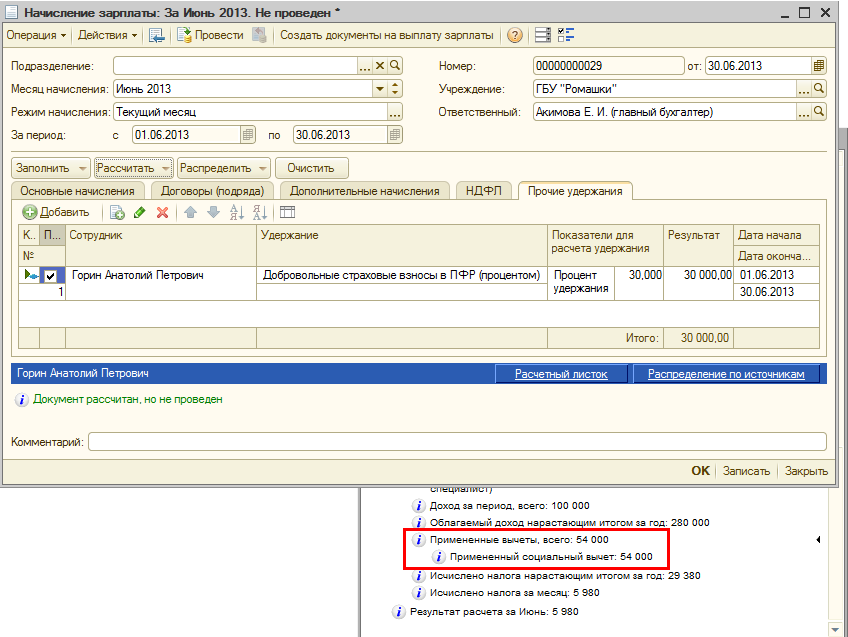
Task: Switch to Основные начисления tab
Action: click(77, 191)
